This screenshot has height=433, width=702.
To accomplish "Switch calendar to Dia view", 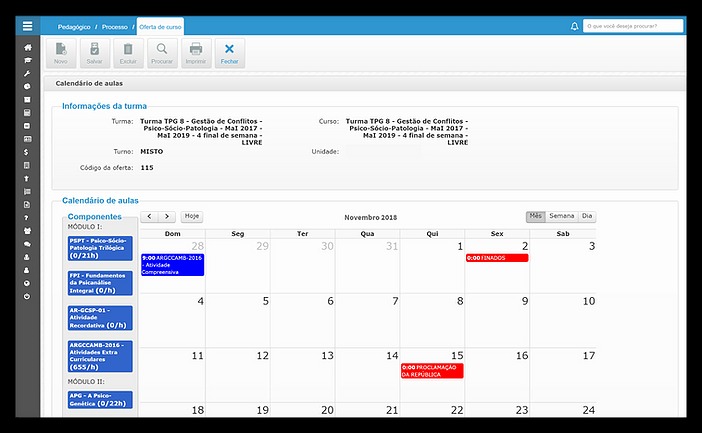I will pyautogui.click(x=587, y=216).
